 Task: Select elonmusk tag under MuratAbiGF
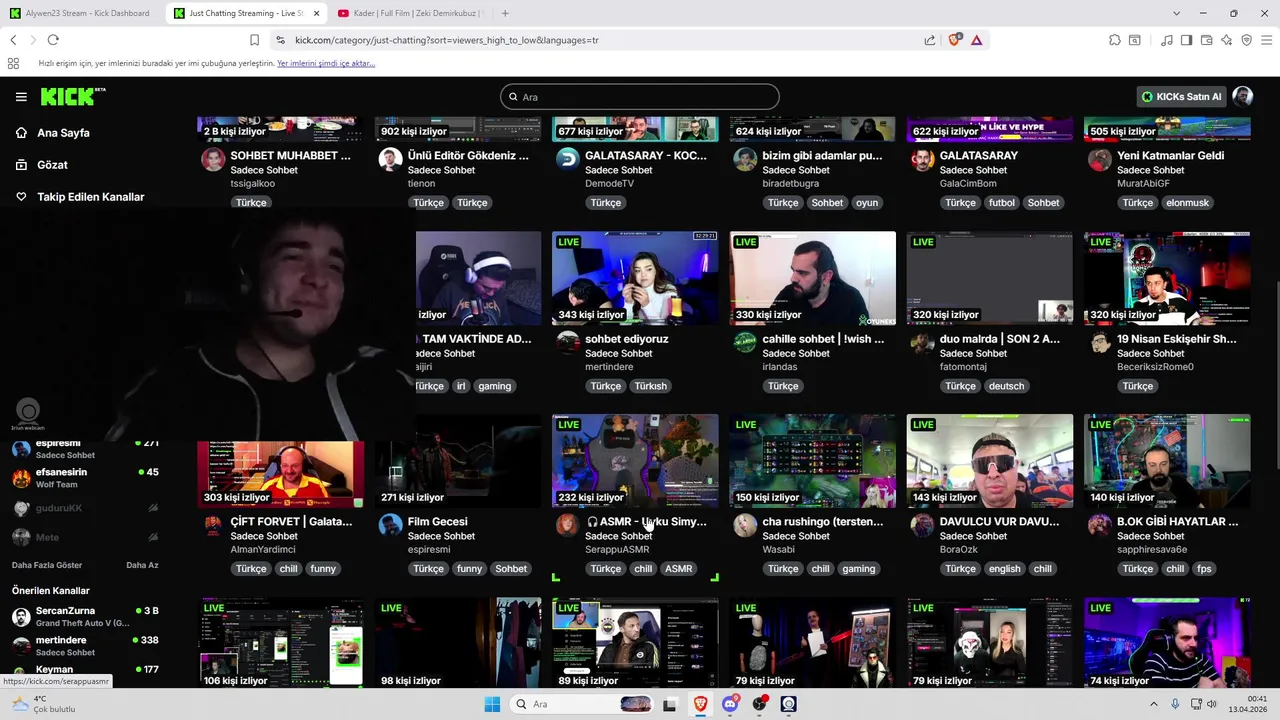click(1187, 203)
